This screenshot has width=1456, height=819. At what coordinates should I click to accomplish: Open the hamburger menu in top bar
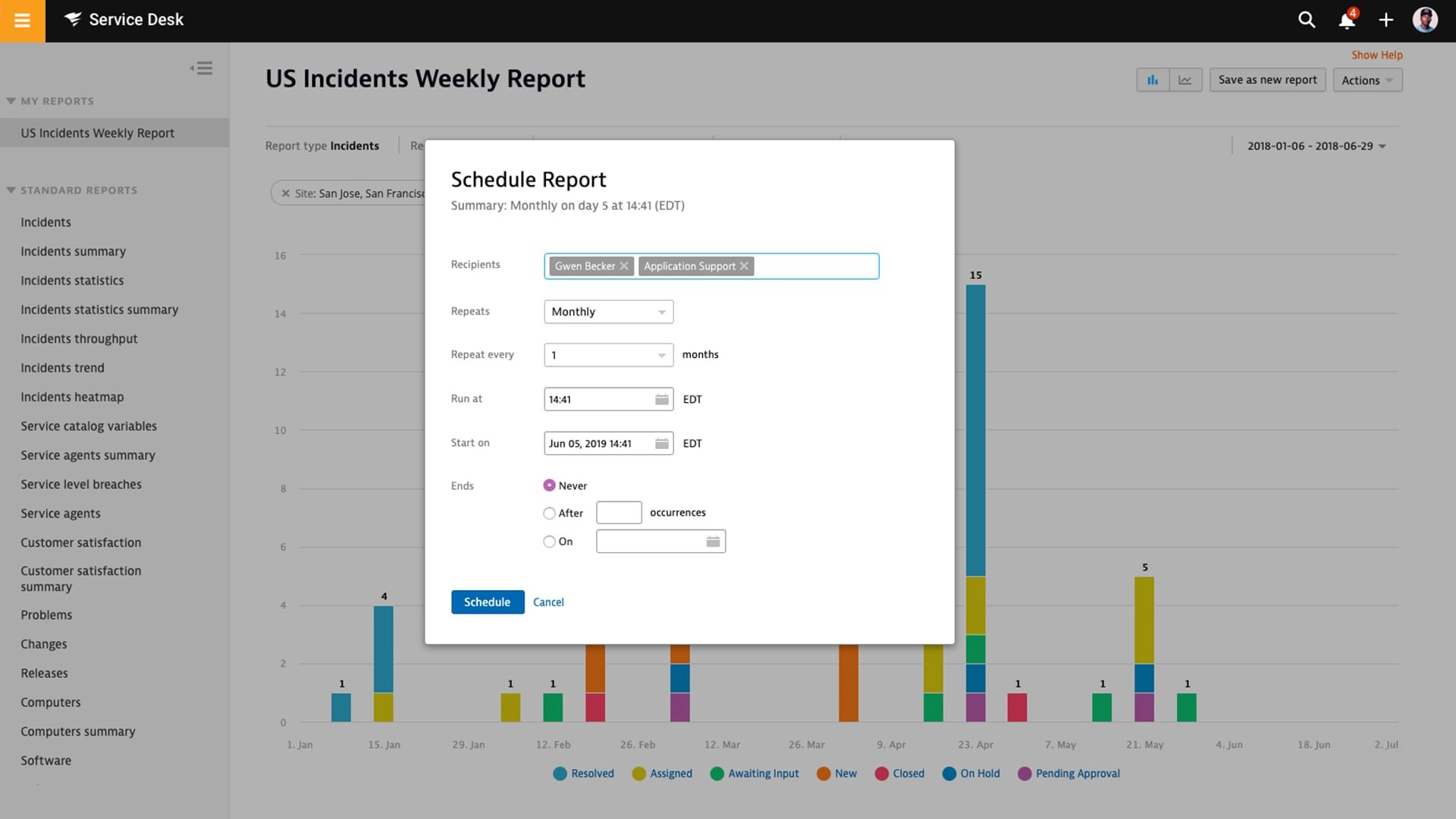click(22, 20)
